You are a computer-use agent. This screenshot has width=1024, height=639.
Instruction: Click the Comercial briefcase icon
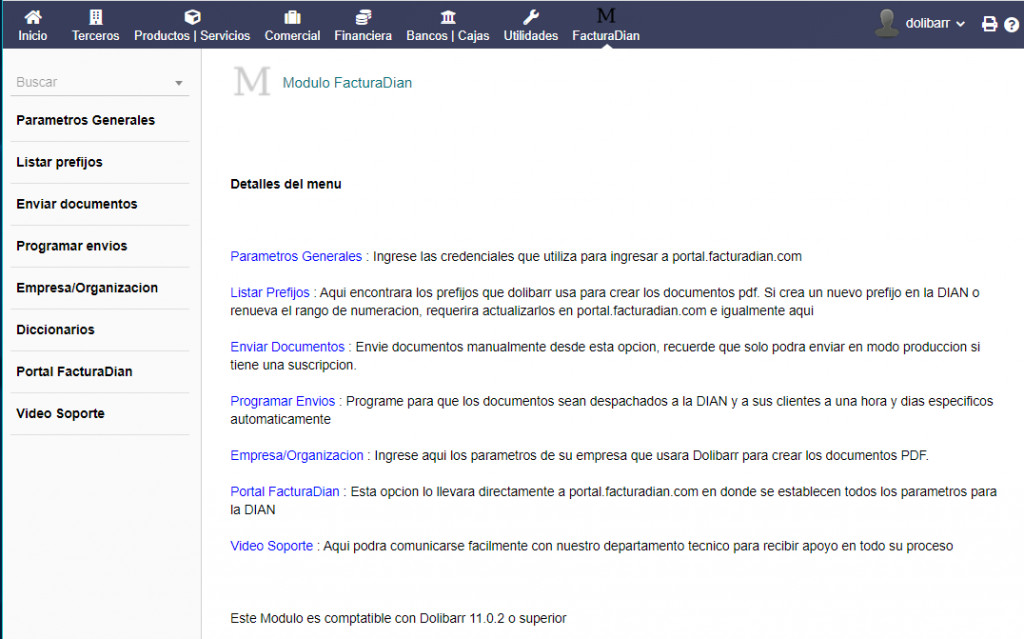(x=292, y=17)
